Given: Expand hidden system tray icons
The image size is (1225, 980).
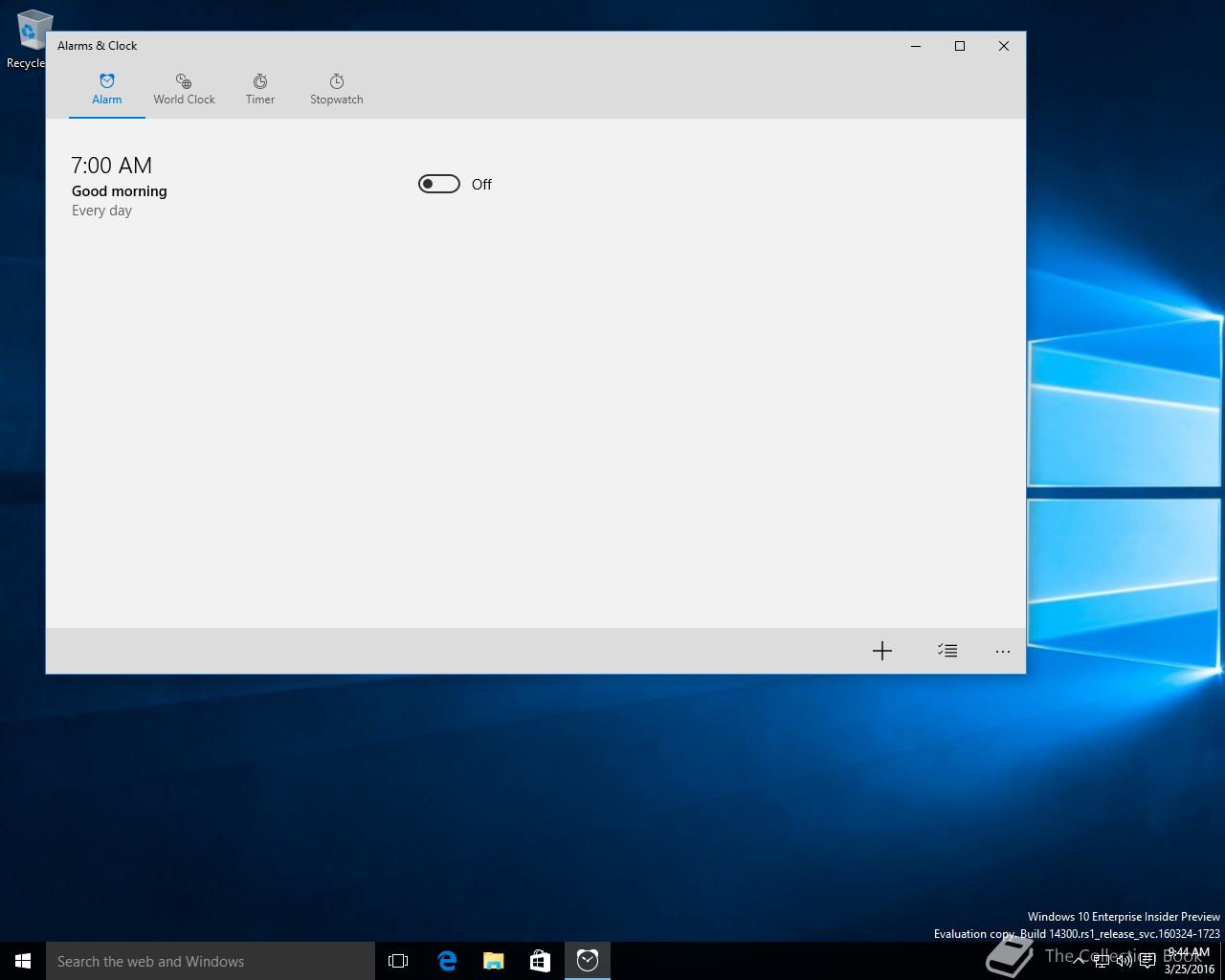Looking at the screenshot, I should (1079, 961).
